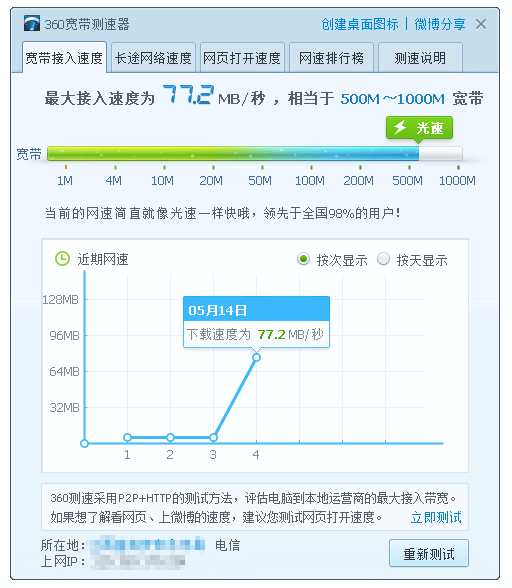Click chart data point above label 1
512x588 pixels.
(127, 437)
